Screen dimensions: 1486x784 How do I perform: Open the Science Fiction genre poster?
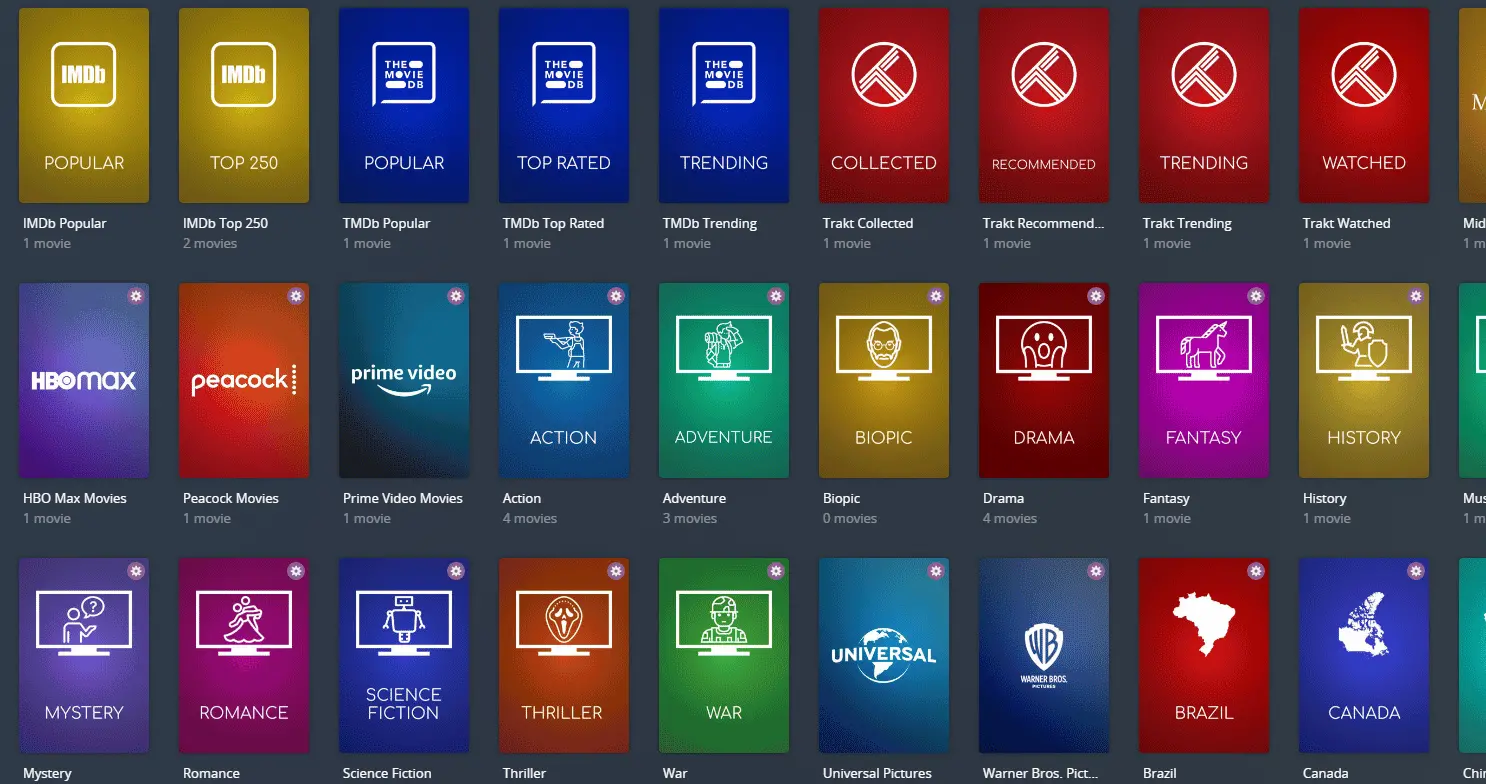pos(404,655)
